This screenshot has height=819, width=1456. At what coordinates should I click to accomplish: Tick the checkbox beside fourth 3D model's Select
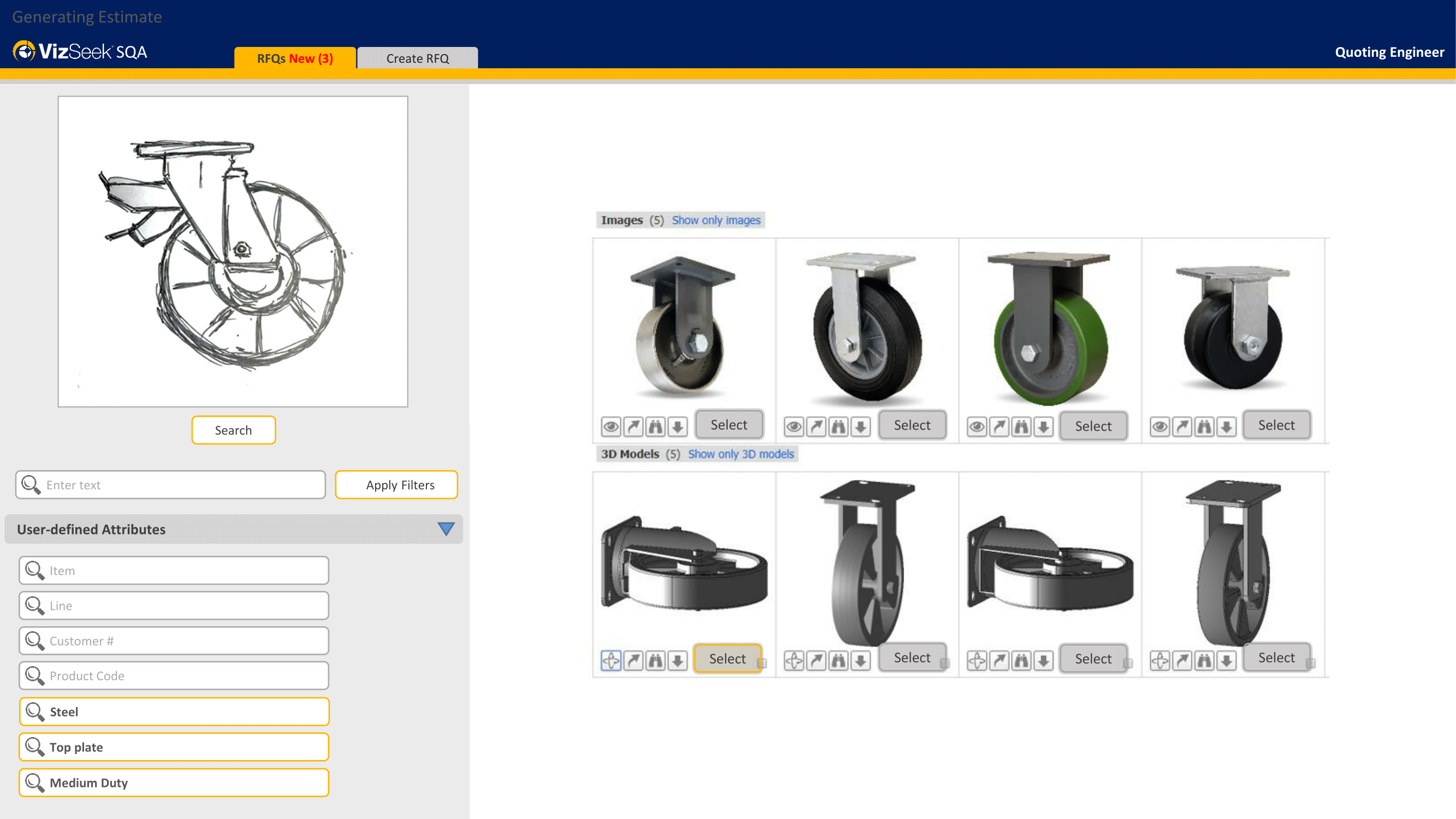1311,663
